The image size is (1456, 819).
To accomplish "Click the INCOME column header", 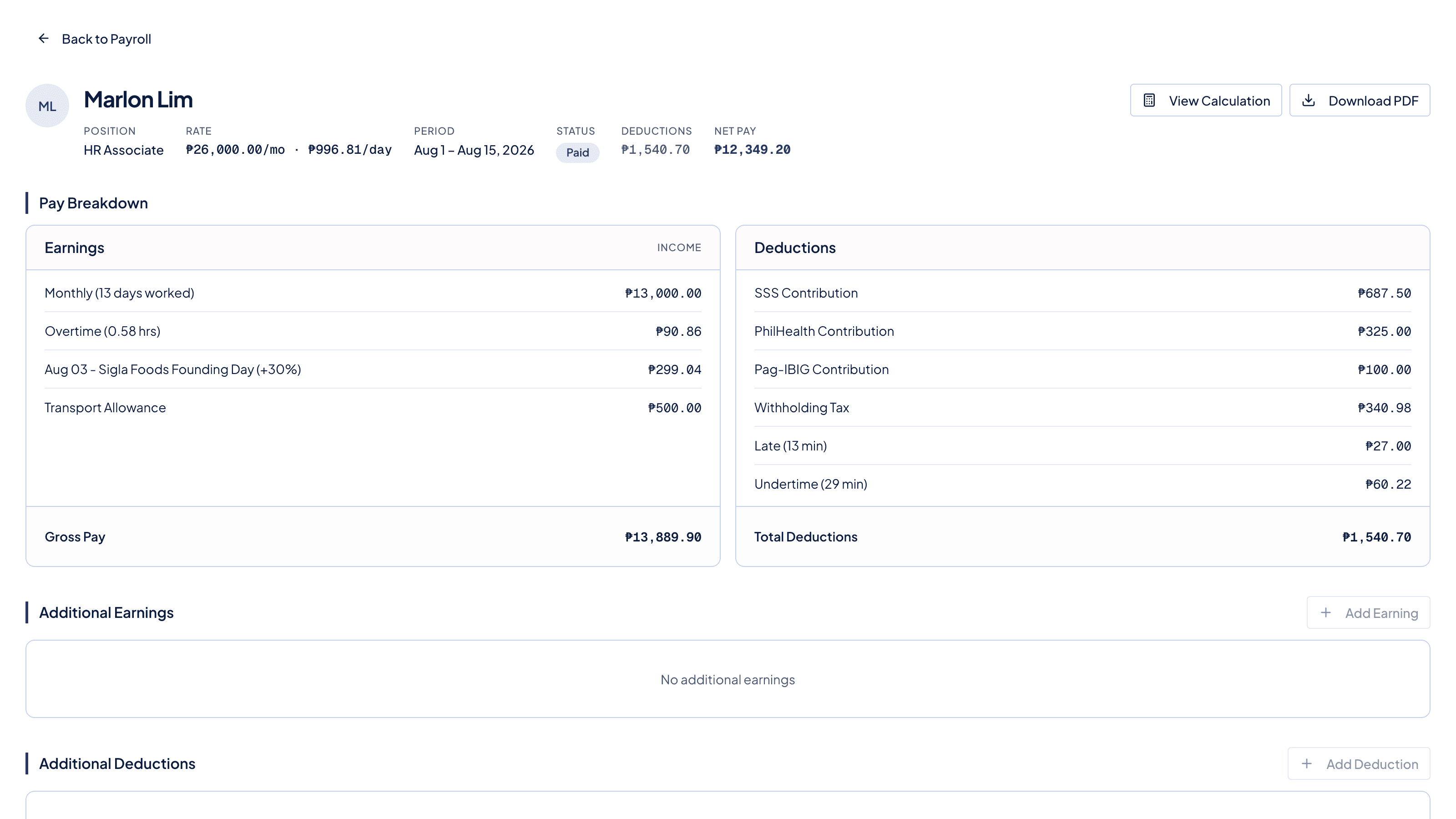I will (679, 248).
